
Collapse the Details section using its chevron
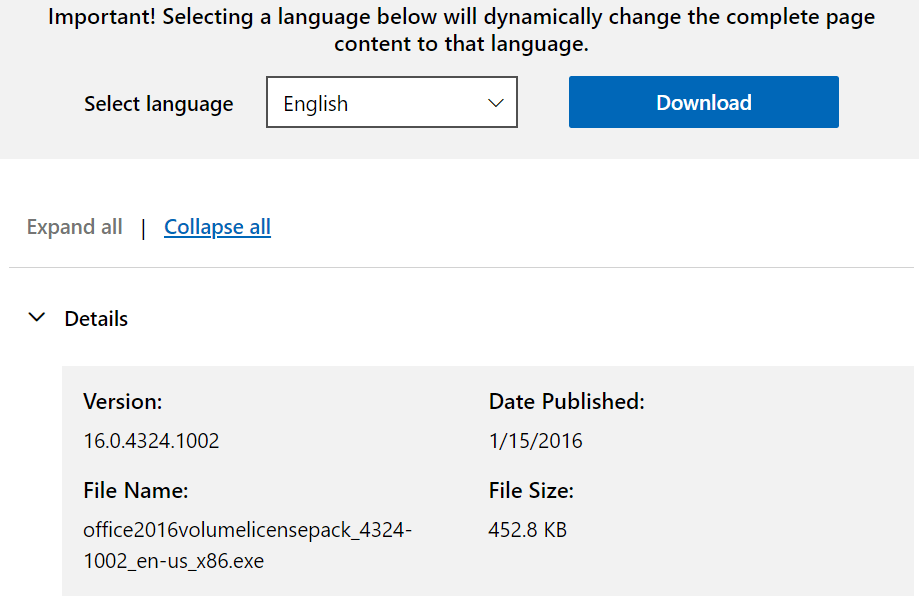(38, 318)
